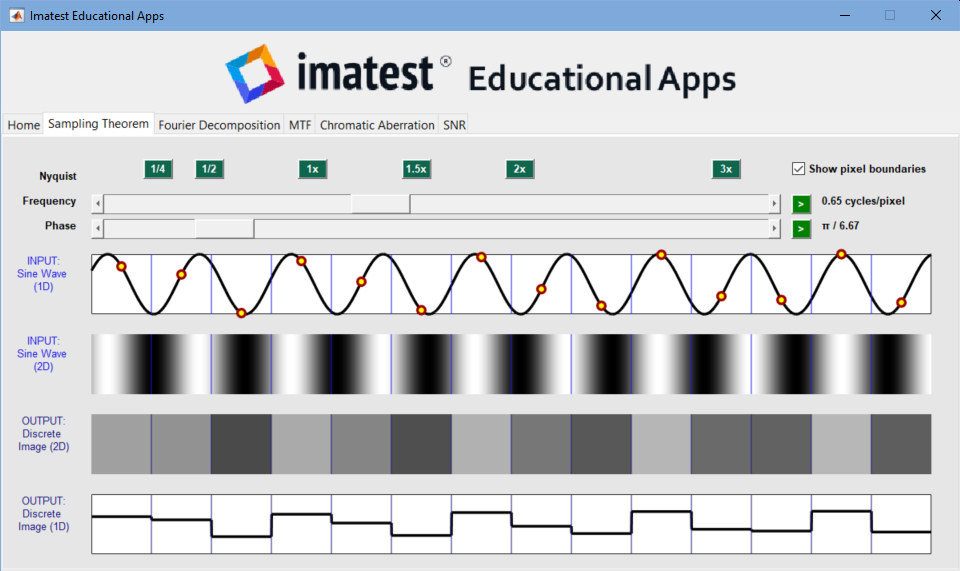Minimize the Imatest Educational Apps window
The width and height of the screenshot is (960, 571).
click(845, 15)
